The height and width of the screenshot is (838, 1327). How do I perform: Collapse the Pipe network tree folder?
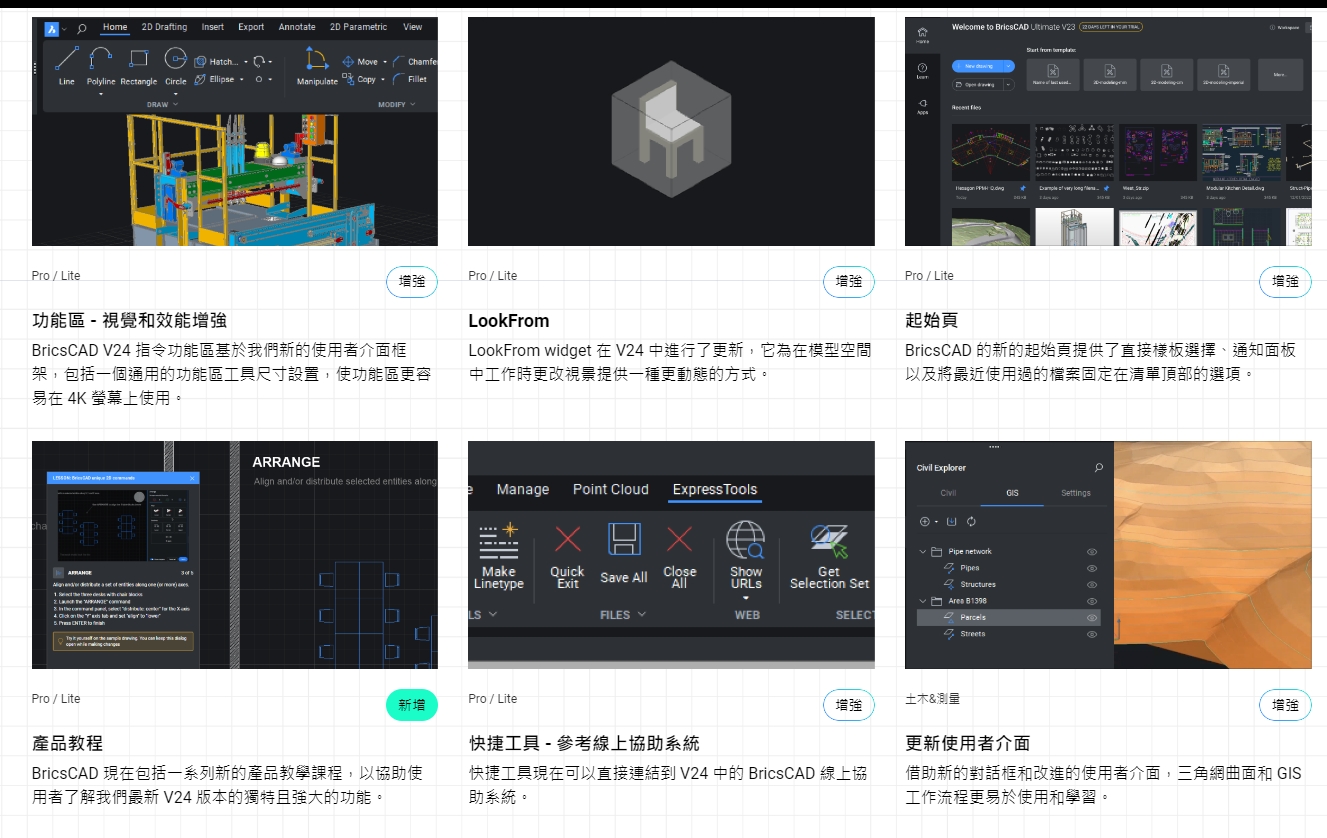click(x=922, y=552)
